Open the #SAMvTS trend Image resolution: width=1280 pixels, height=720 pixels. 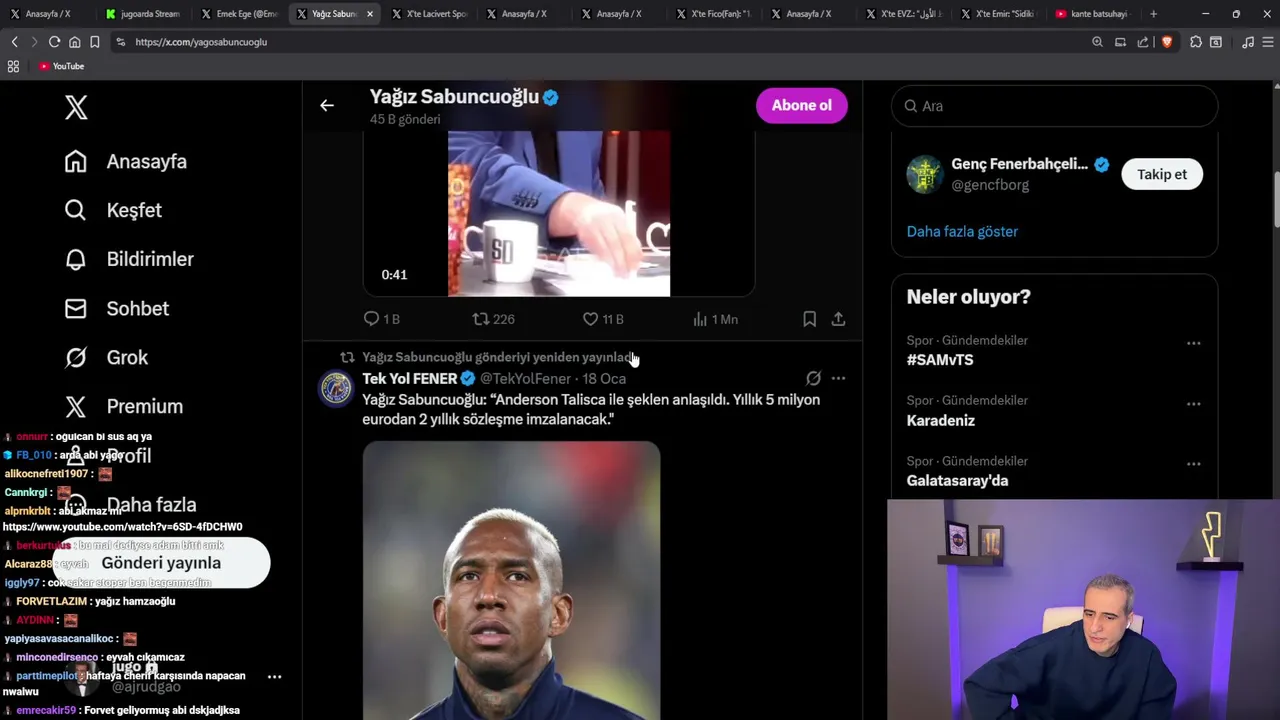[940, 360]
